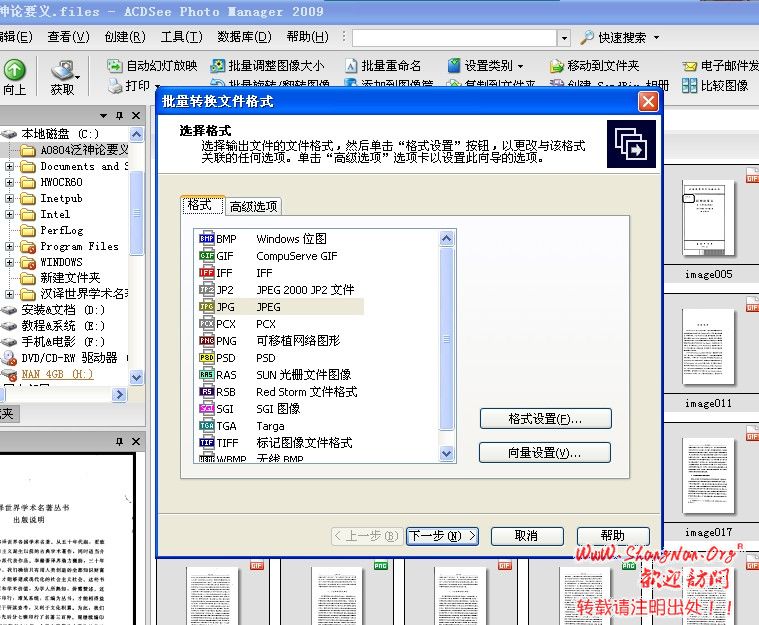Pick the IFF format entry
759x625 pixels.
280,273
